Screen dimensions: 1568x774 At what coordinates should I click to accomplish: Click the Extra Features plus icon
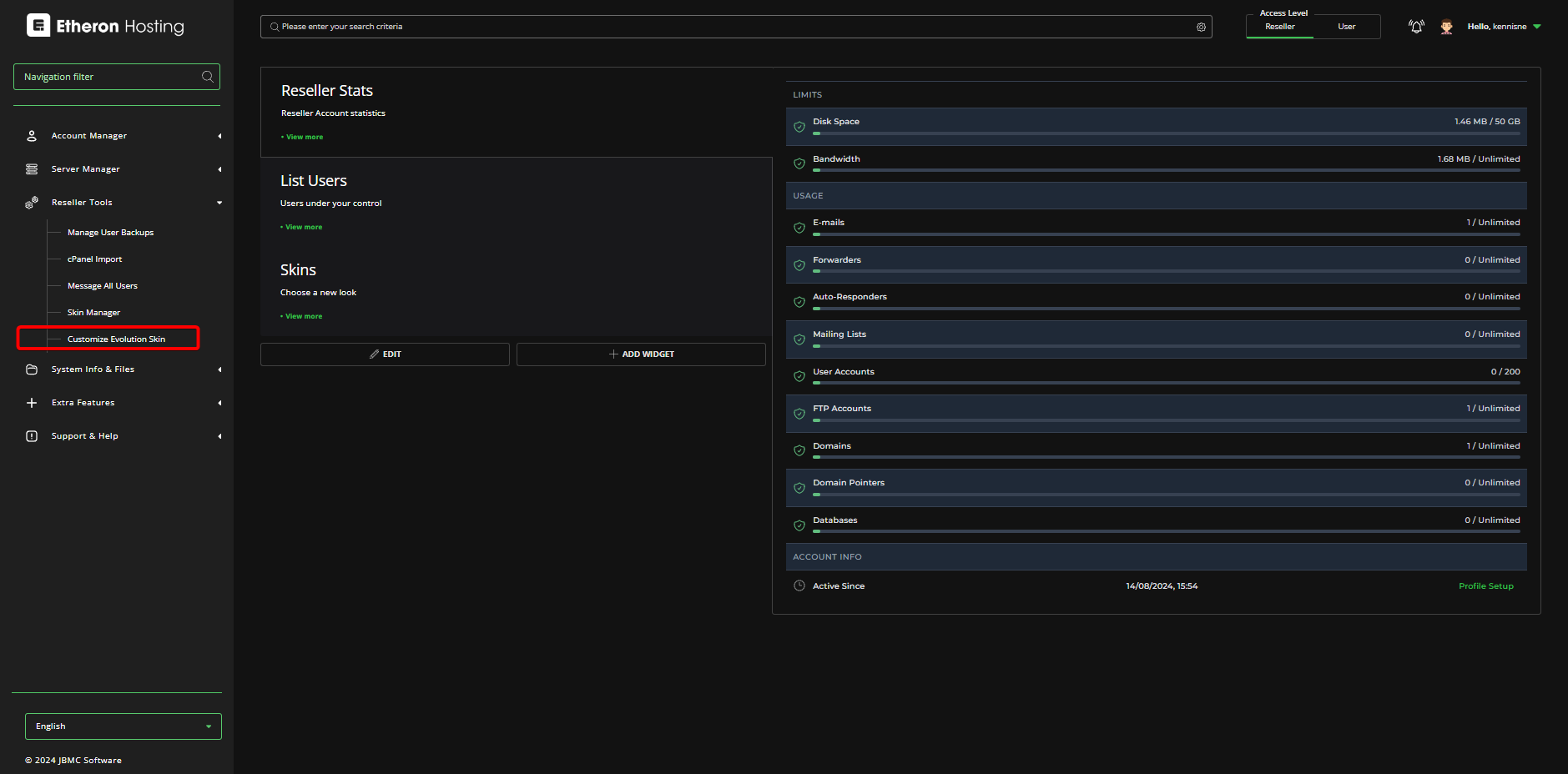pos(32,403)
